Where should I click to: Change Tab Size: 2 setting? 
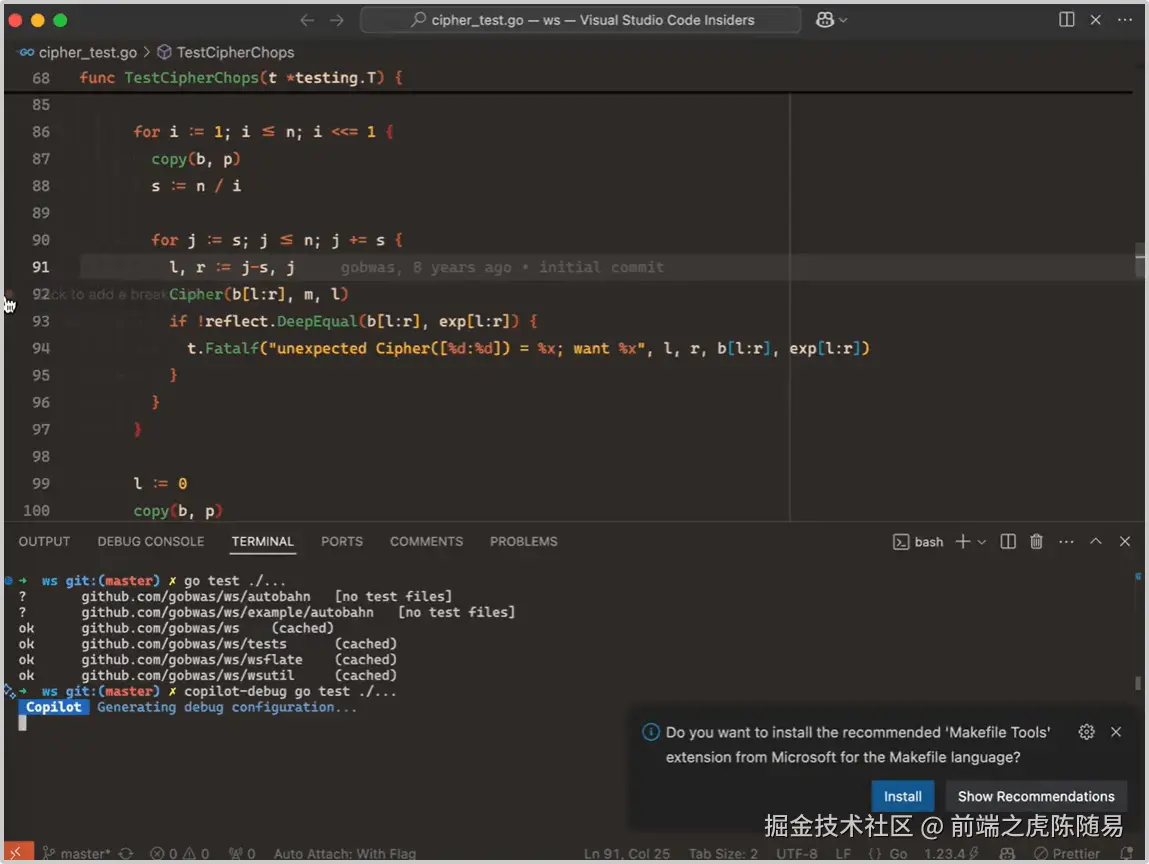[x=723, y=853]
